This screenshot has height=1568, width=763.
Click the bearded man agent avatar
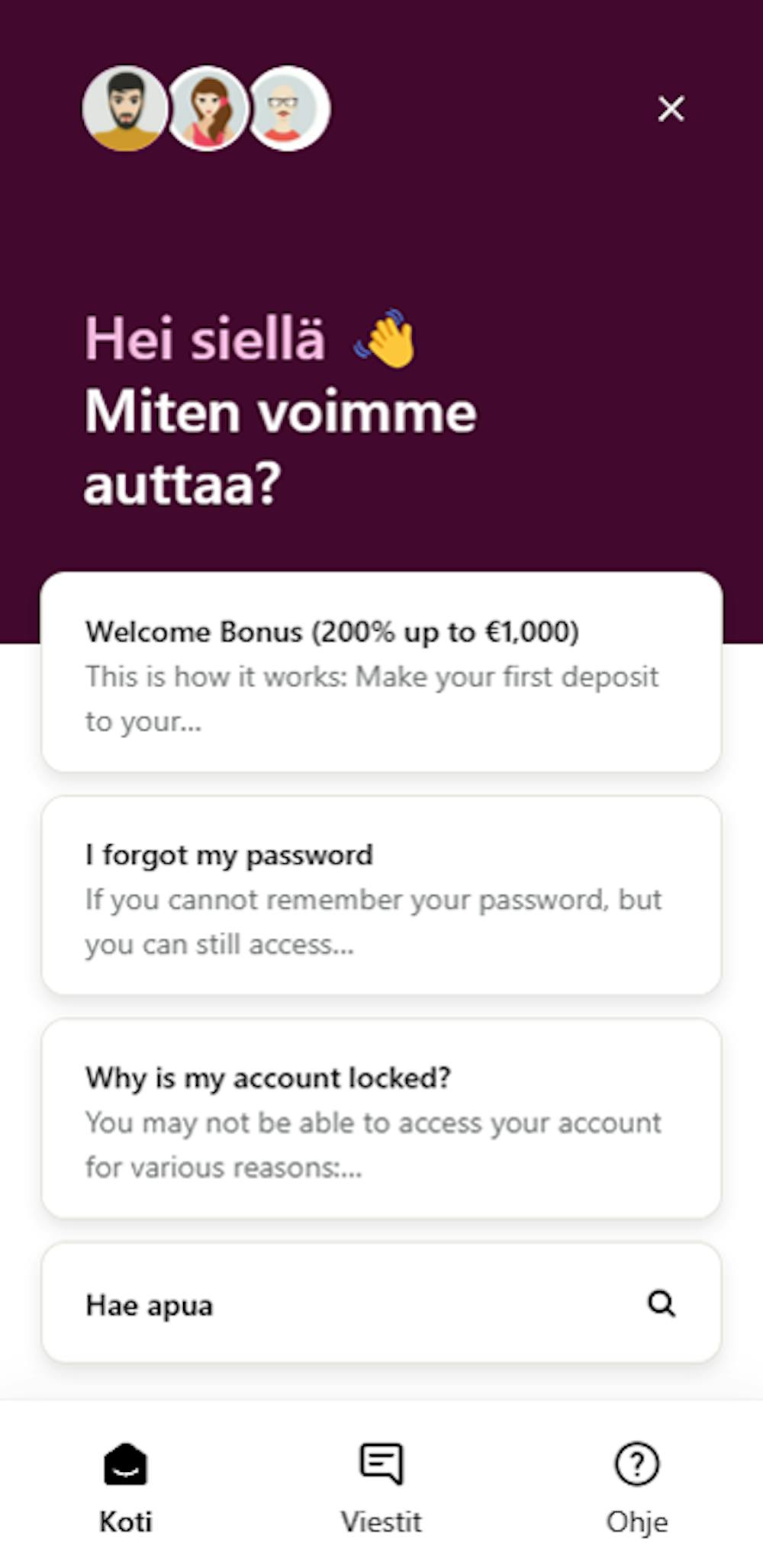[x=124, y=108]
